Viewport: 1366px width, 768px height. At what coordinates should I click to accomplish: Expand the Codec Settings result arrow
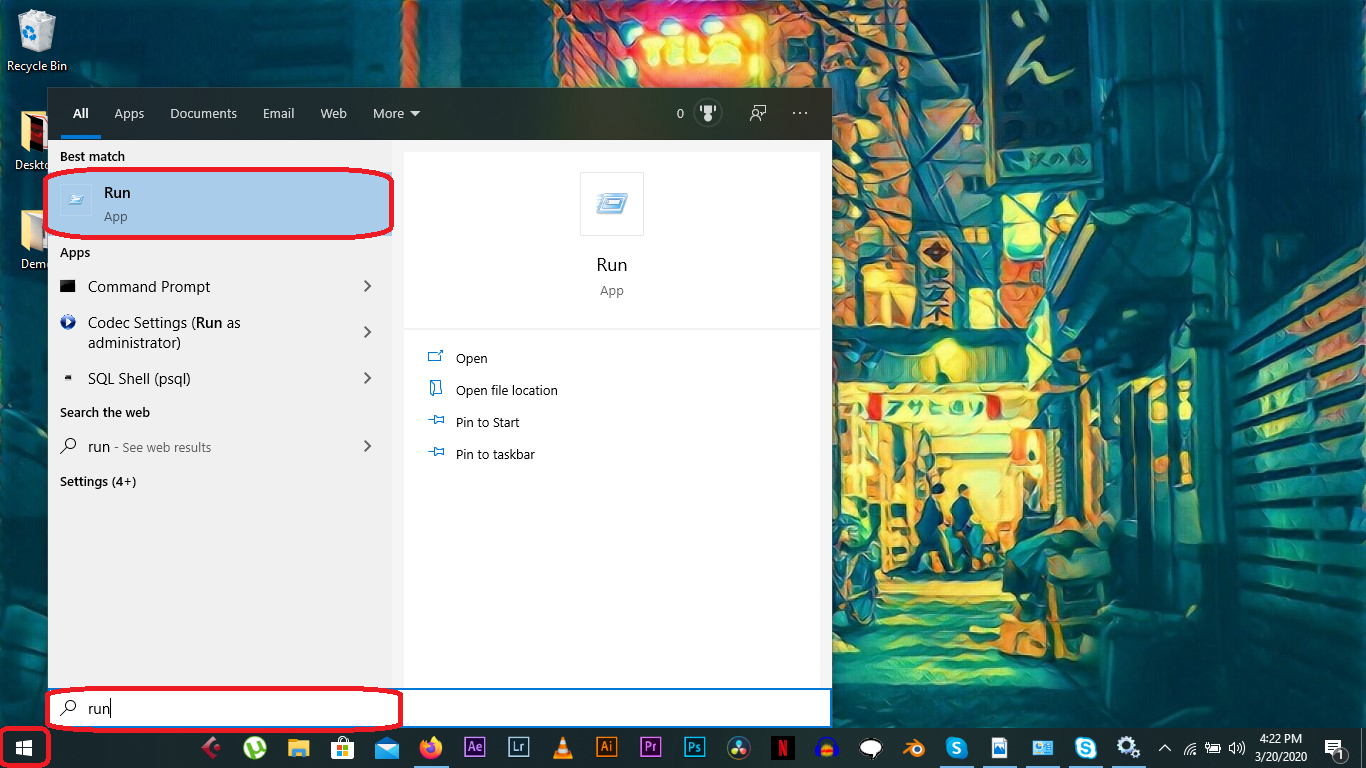pyautogui.click(x=367, y=332)
